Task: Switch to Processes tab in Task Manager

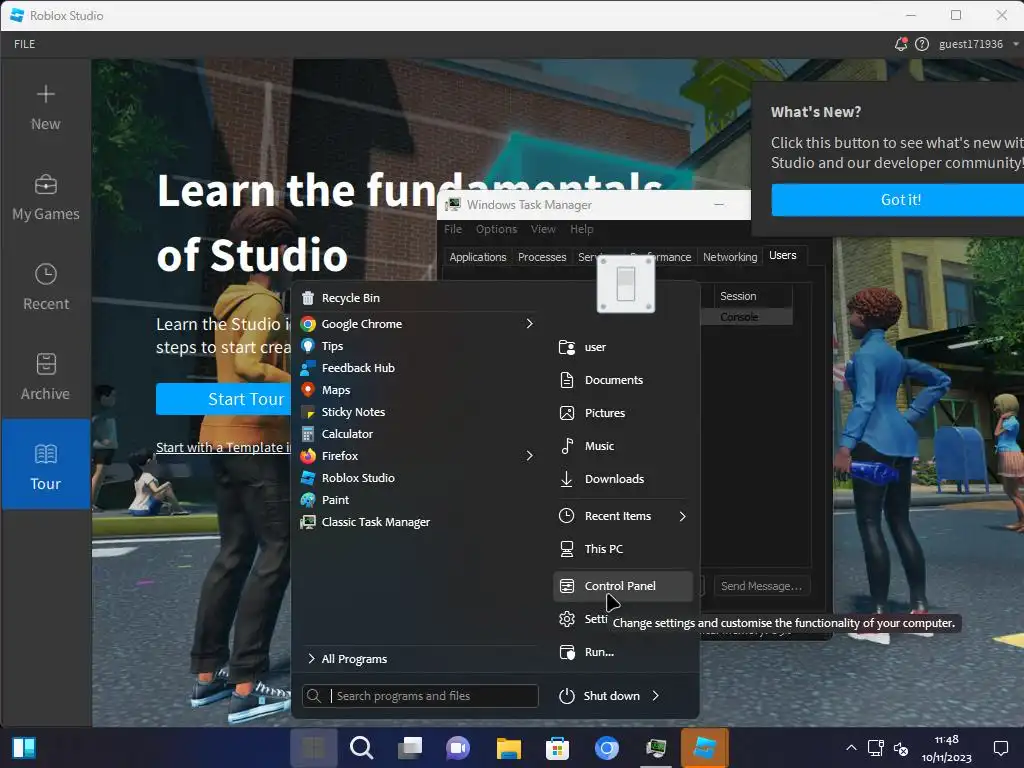Action: (542, 257)
